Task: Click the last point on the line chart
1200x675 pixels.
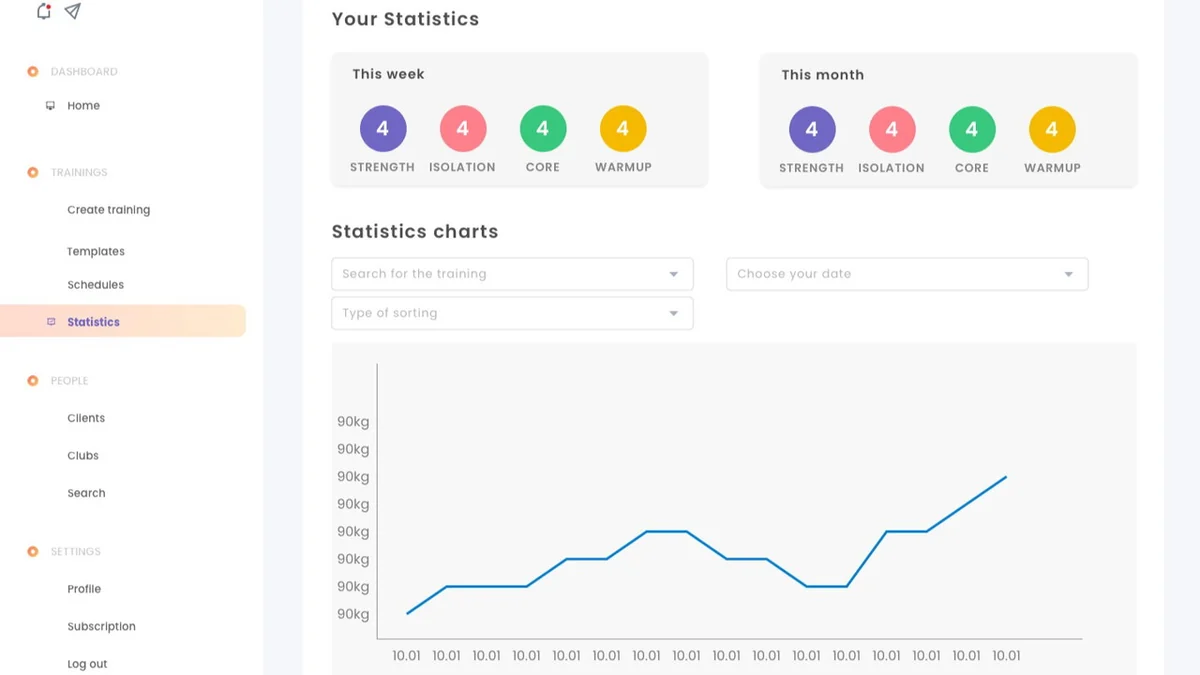Action: (x=1006, y=477)
